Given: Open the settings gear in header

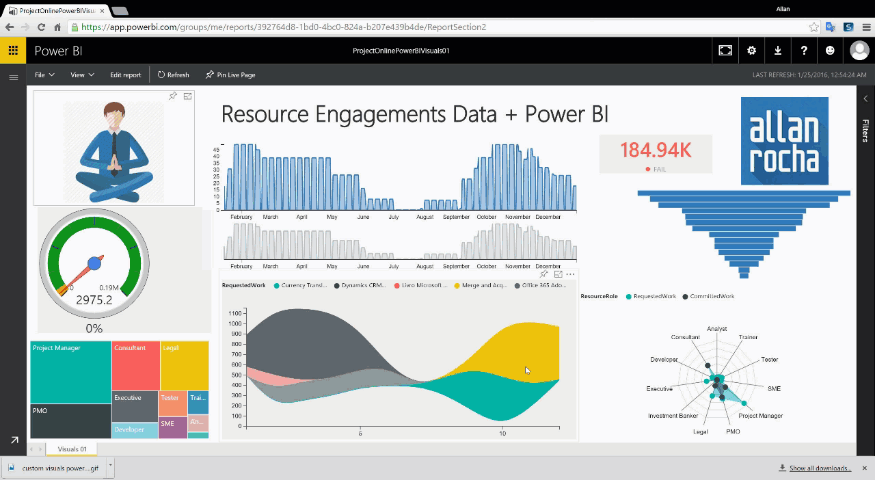Looking at the screenshot, I should click(x=752, y=51).
